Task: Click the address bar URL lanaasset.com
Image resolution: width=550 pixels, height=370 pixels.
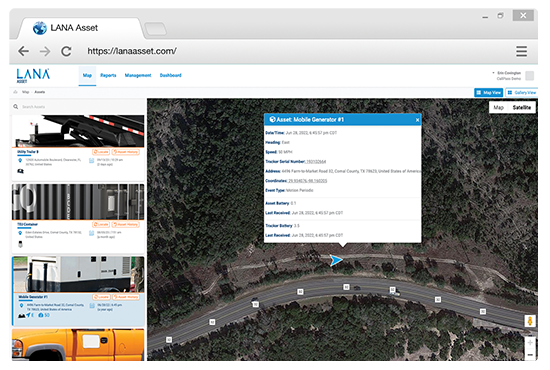Action: point(132,51)
